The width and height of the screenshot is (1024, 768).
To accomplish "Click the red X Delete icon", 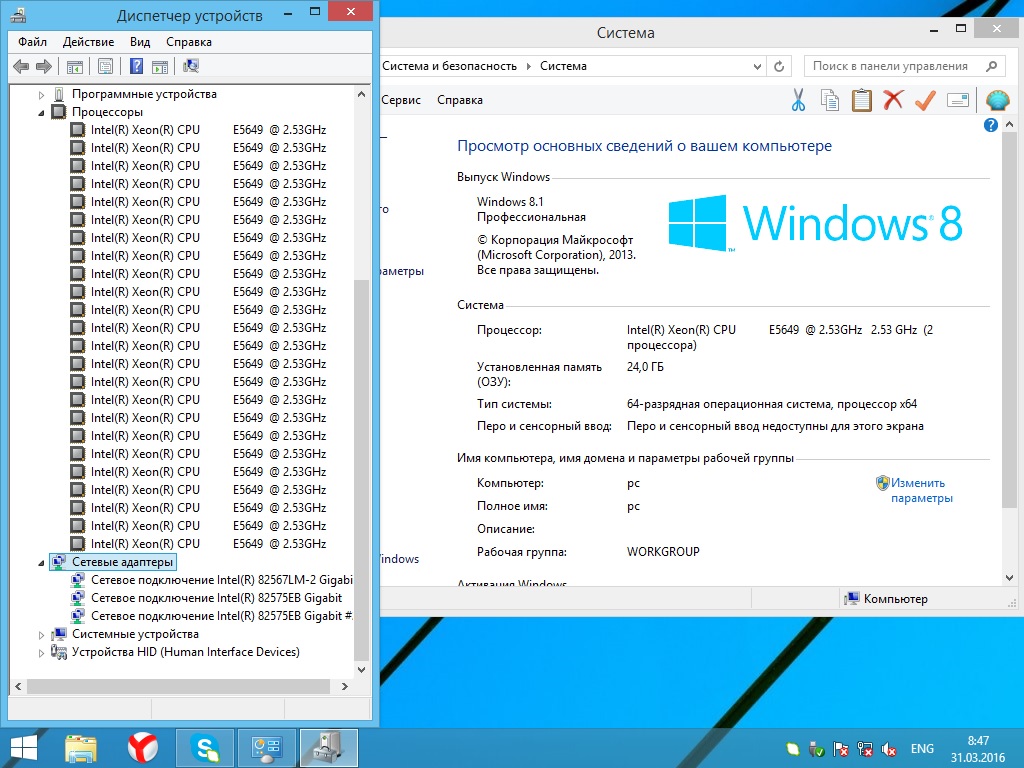I will [x=893, y=101].
